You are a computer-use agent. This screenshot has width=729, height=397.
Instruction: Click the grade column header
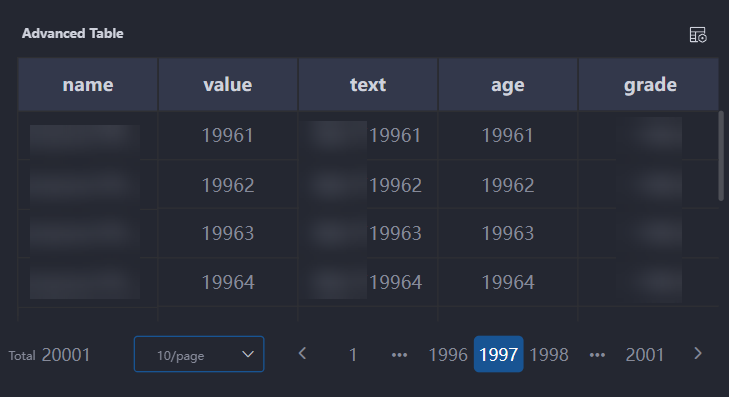649,85
